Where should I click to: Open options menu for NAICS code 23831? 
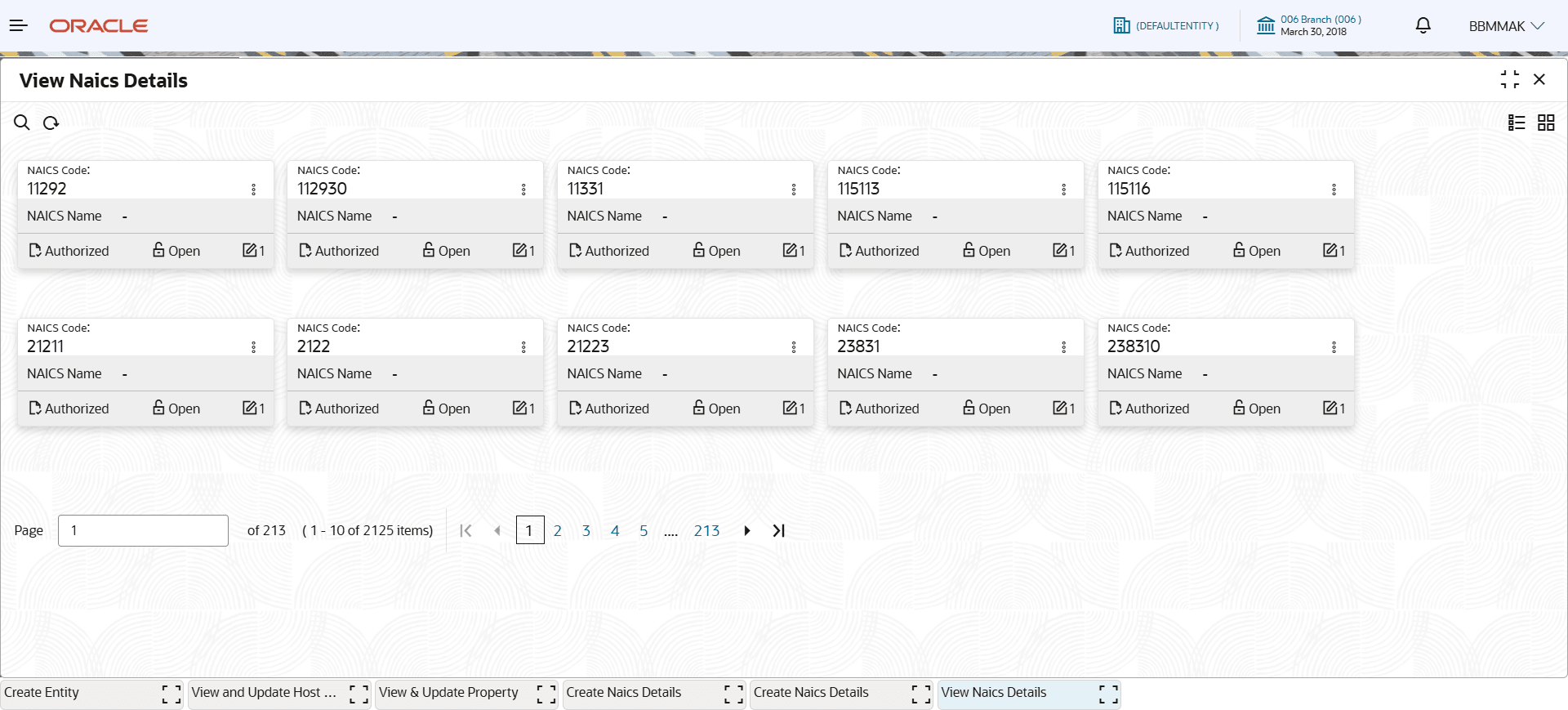pyautogui.click(x=1064, y=347)
